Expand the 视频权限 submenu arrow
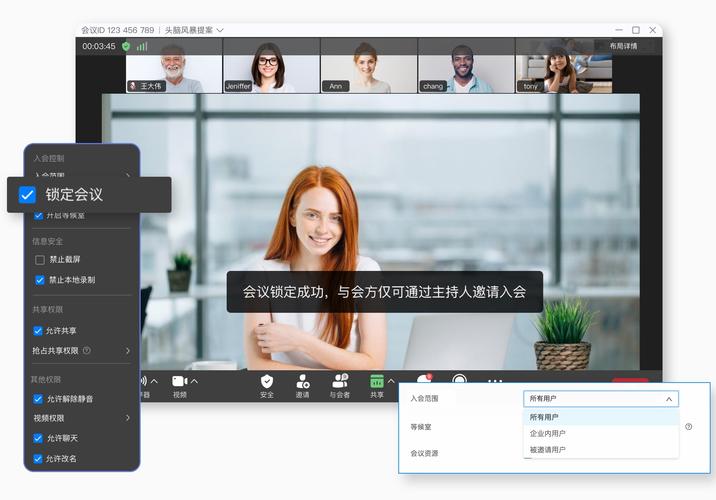Screen dimensions: 716x500 pyautogui.click(x=128, y=418)
